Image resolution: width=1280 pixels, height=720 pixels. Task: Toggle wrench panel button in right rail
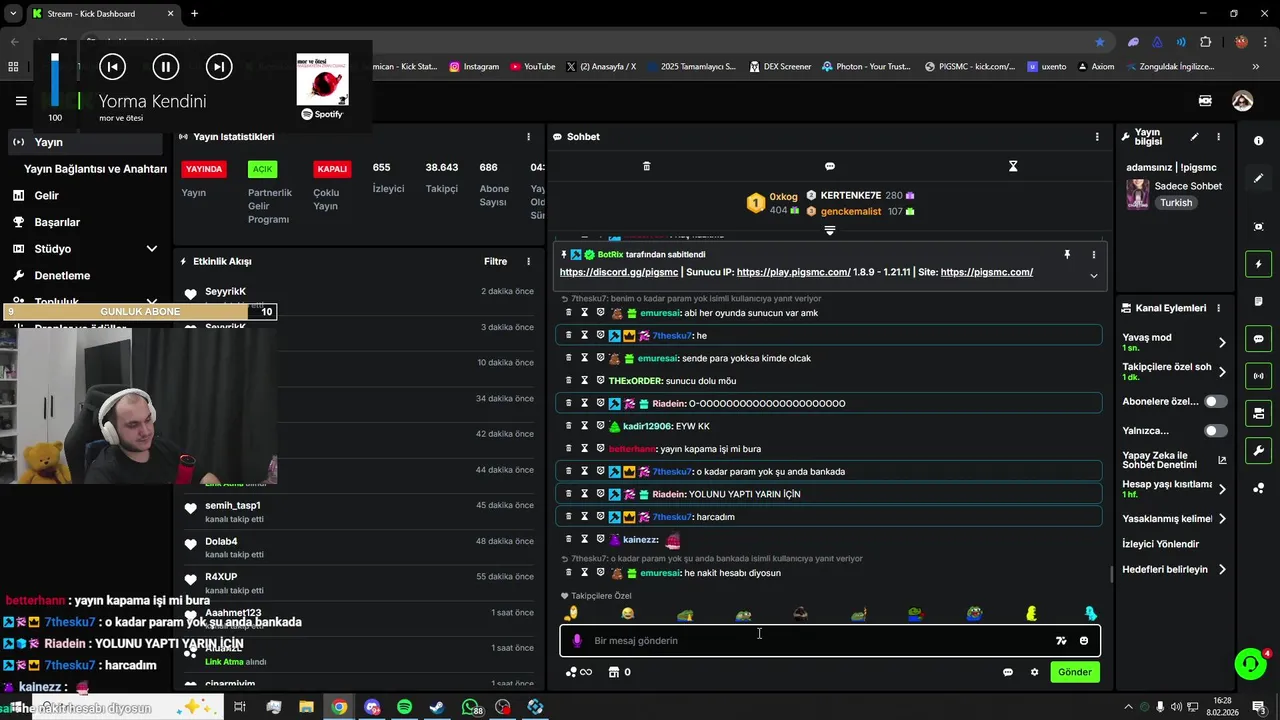click(1258, 450)
